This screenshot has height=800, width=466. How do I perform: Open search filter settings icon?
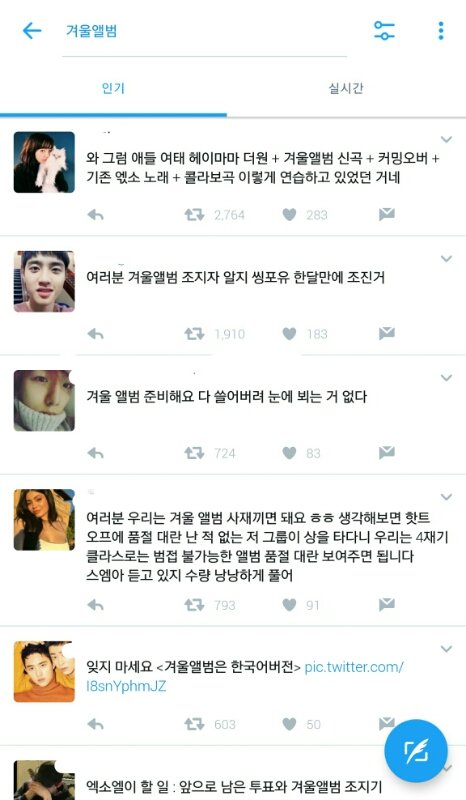384,31
